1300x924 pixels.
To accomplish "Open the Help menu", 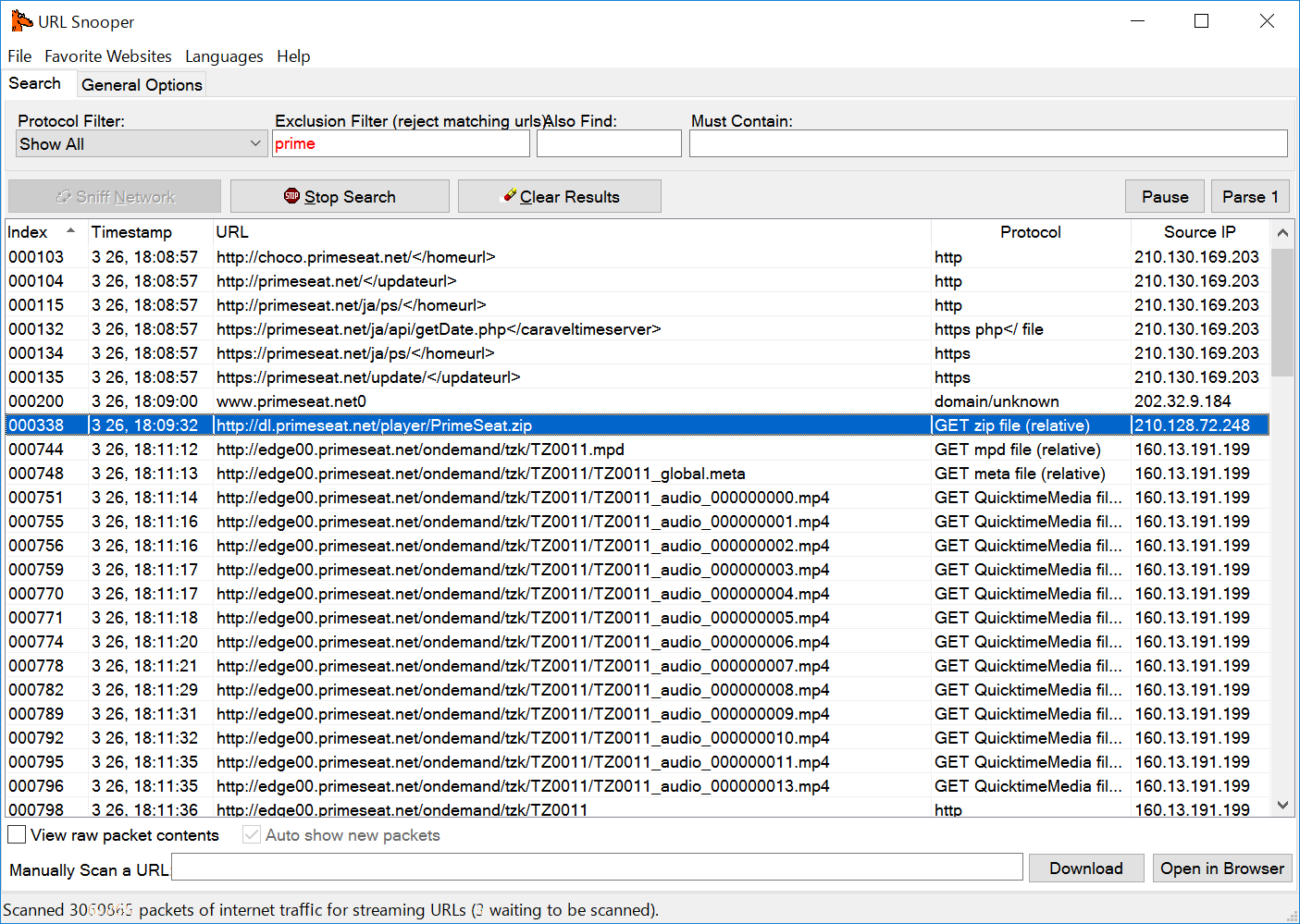I will point(293,56).
